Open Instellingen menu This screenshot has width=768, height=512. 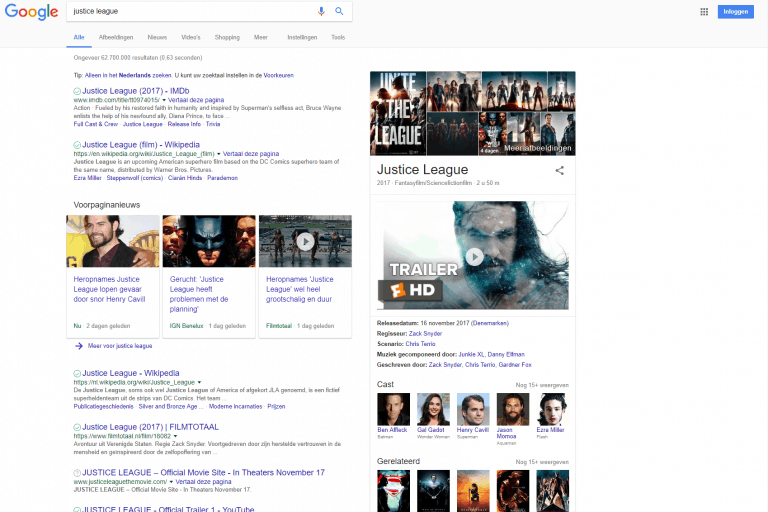[302, 37]
